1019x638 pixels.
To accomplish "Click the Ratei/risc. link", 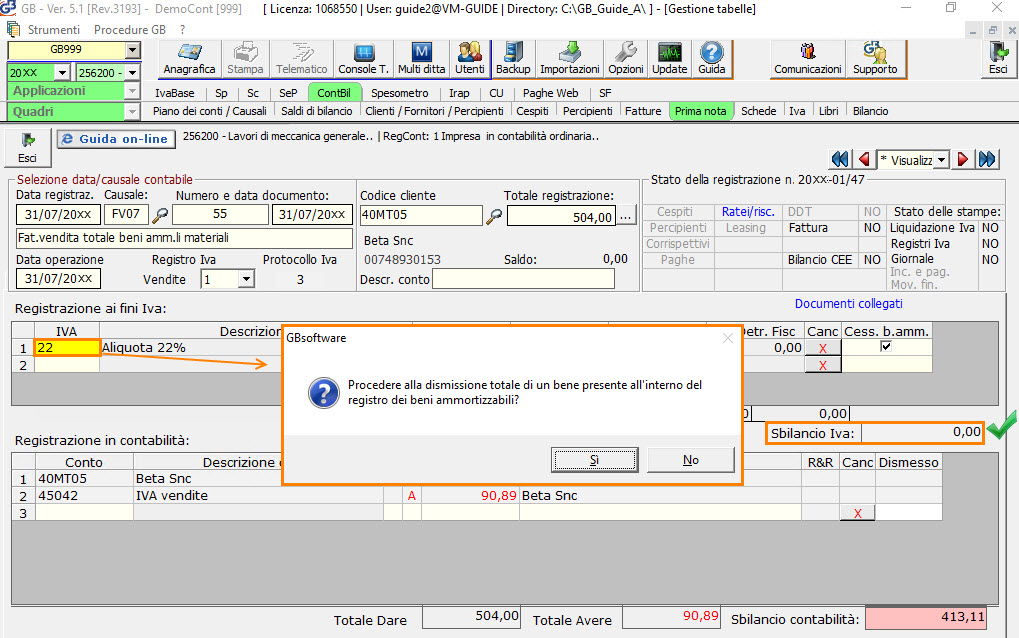I will (748, 212).
